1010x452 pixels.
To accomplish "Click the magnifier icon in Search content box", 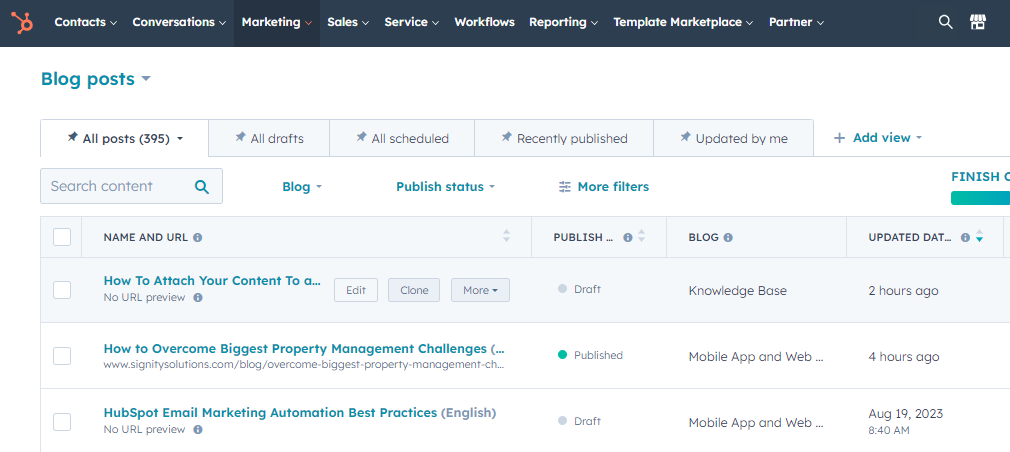I will coord(202,187).
